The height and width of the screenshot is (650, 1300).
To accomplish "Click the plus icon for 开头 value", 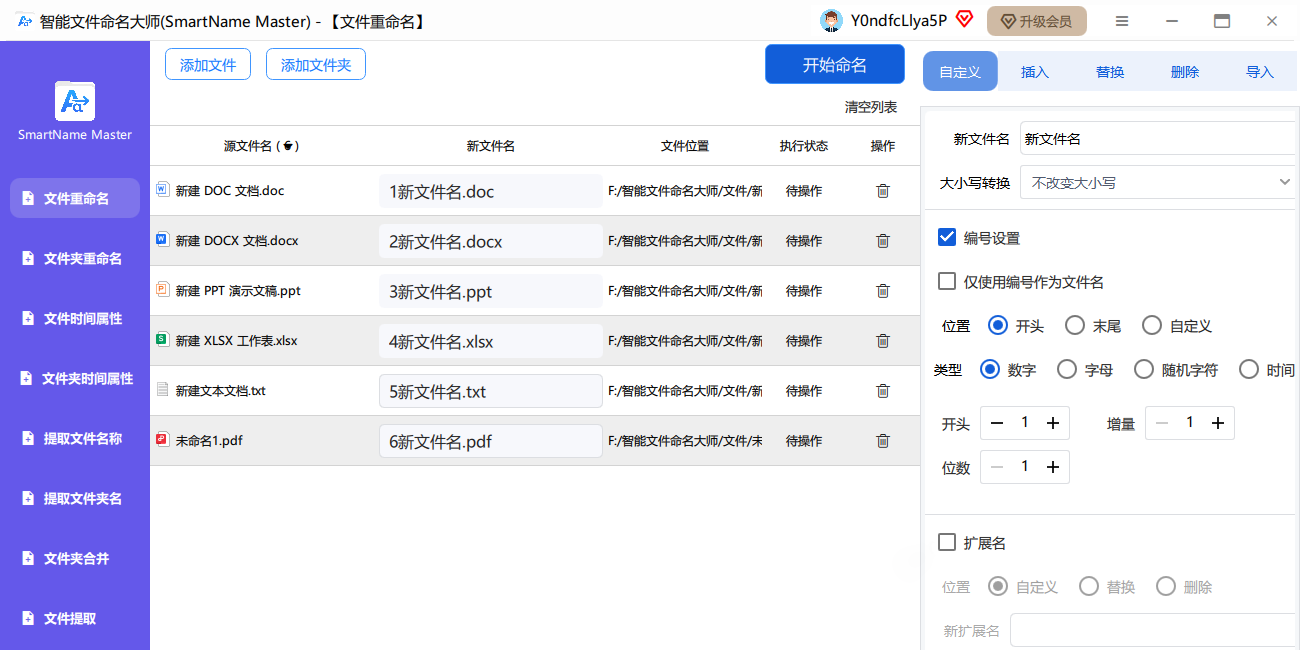I will click(1052, 423).
